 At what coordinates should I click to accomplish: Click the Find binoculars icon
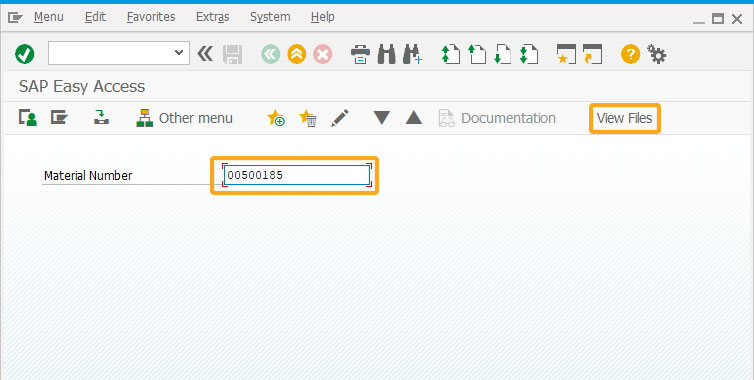(x=386, y=54)
